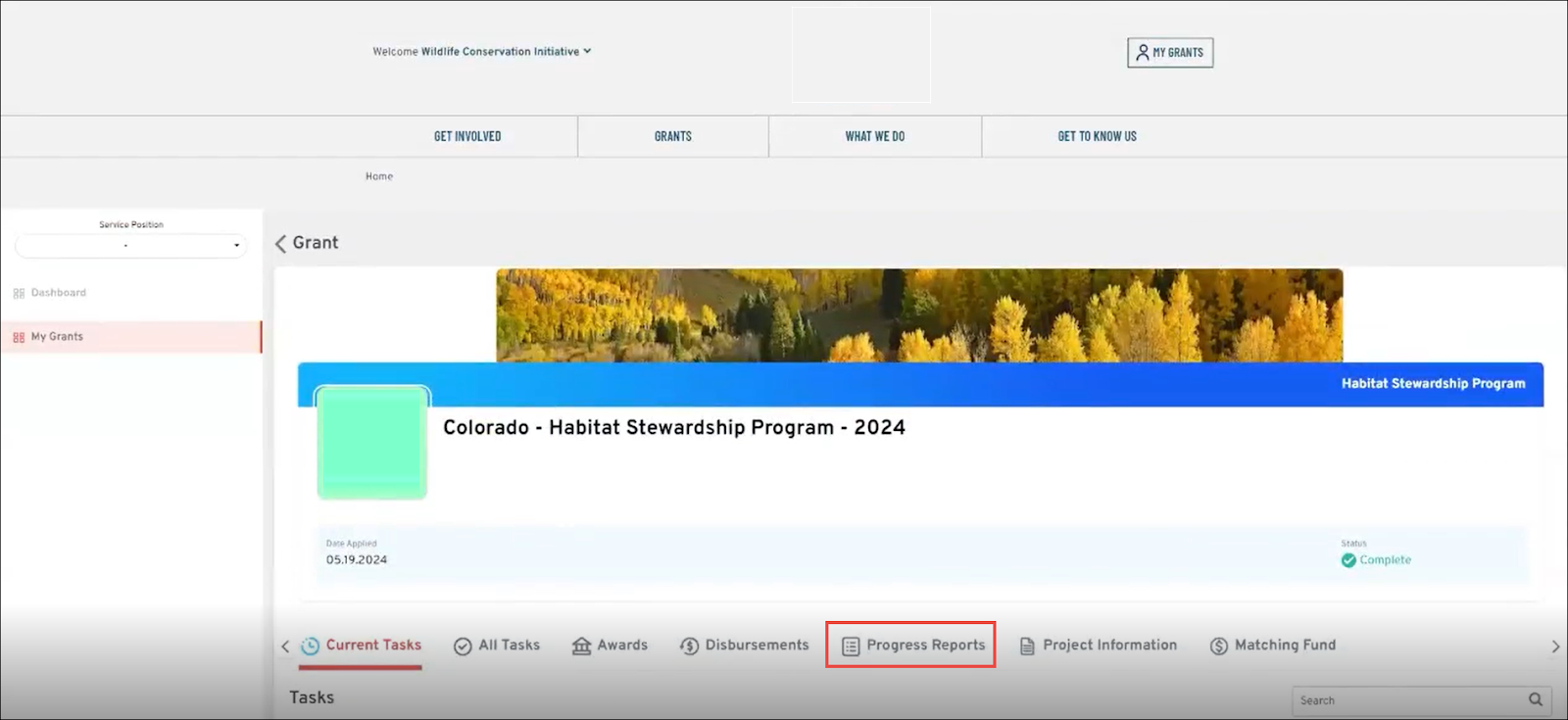
Task: Click the Dashboard grid icon in sidebar
Action: [19, 293]
